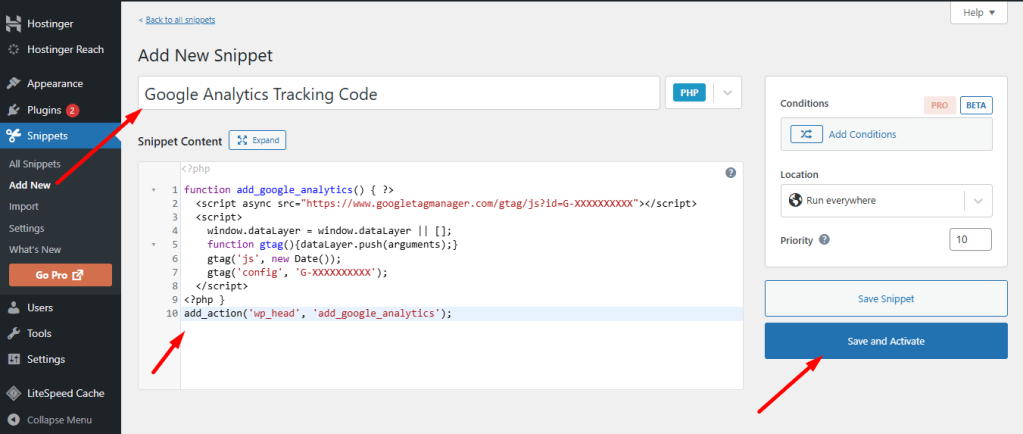Image resolution: width=1023 pixels, height=434 pixels.
Task: Open All Snippets menu item
Action: coord(35,164)
